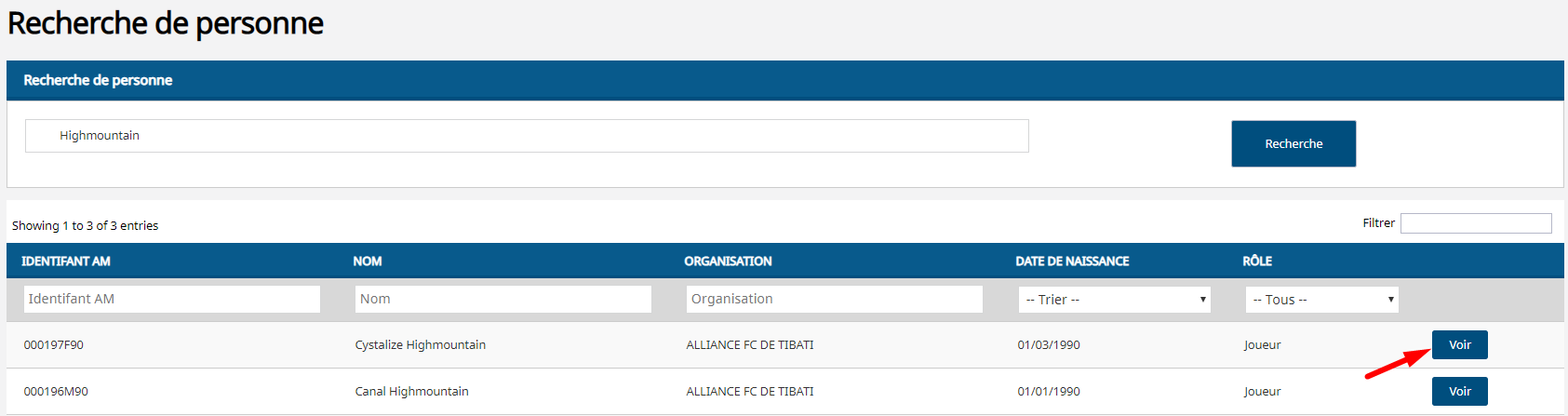Image resolution: width=1568 pixels, height=416 pixels.
Task: Click identifier 000196M90
Action: pos(56,392)
